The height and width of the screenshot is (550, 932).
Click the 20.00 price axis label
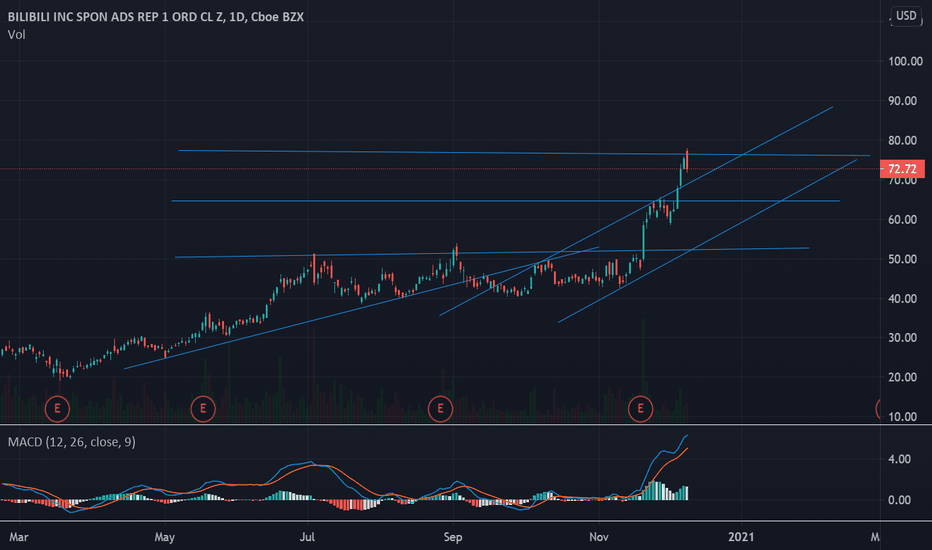902,378
